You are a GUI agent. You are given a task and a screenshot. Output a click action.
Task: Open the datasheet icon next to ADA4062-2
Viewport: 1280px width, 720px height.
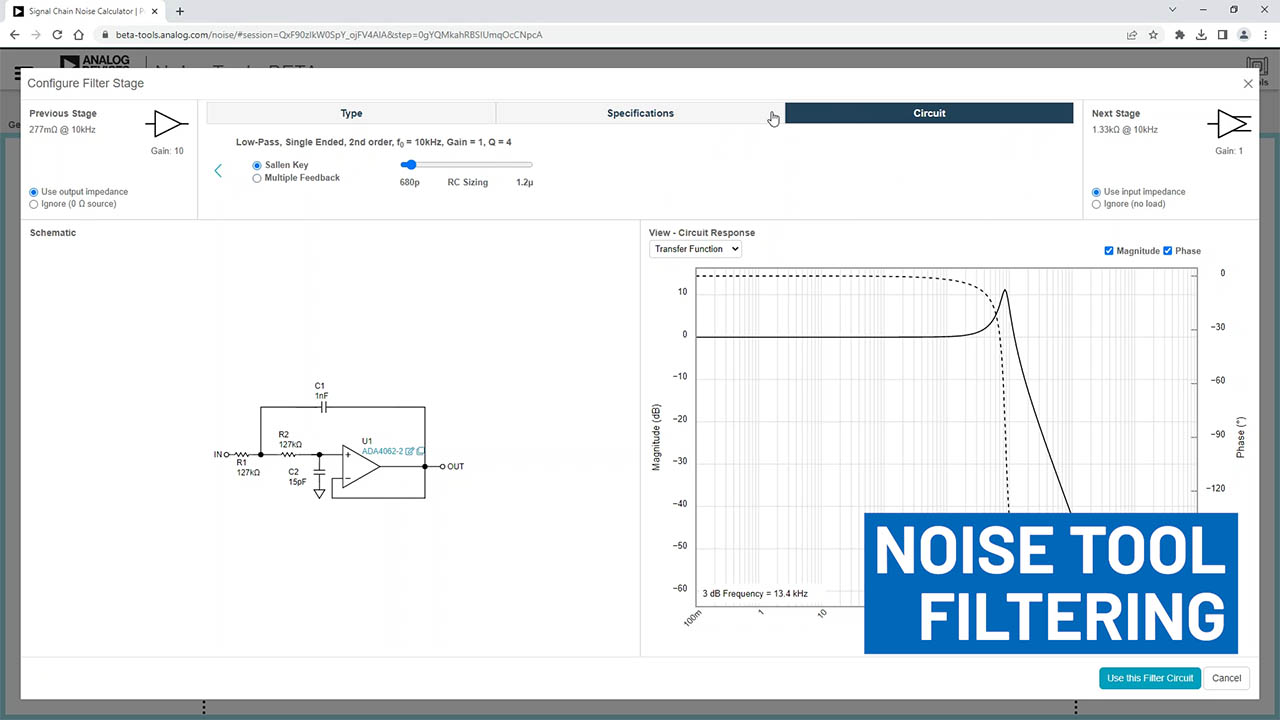[420, 452]
